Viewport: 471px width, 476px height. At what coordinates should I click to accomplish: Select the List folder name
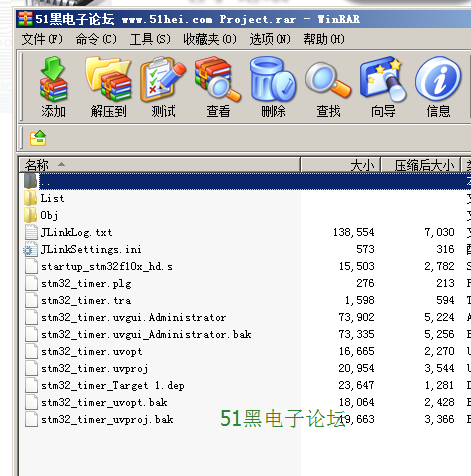52,198
